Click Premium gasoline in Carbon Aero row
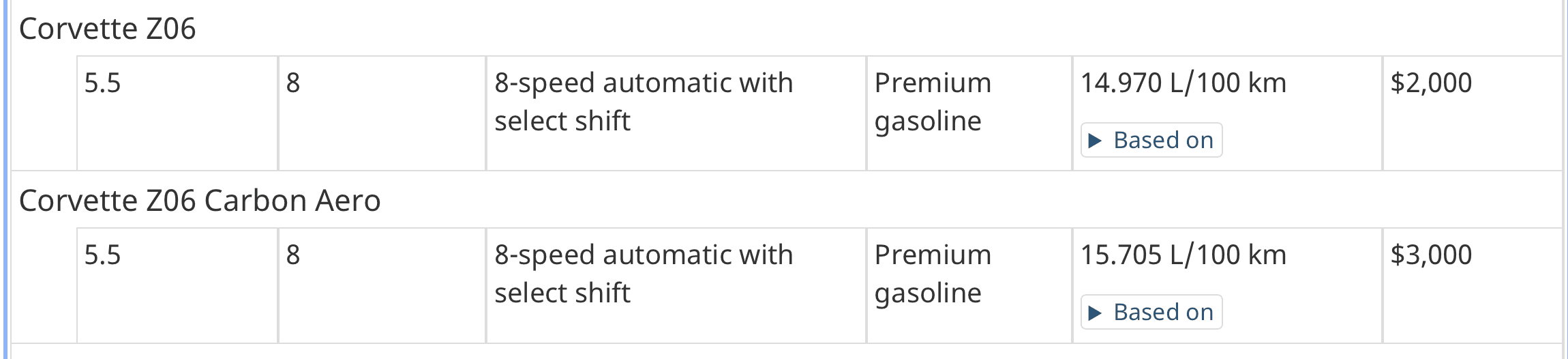 [x=932, y=274]
